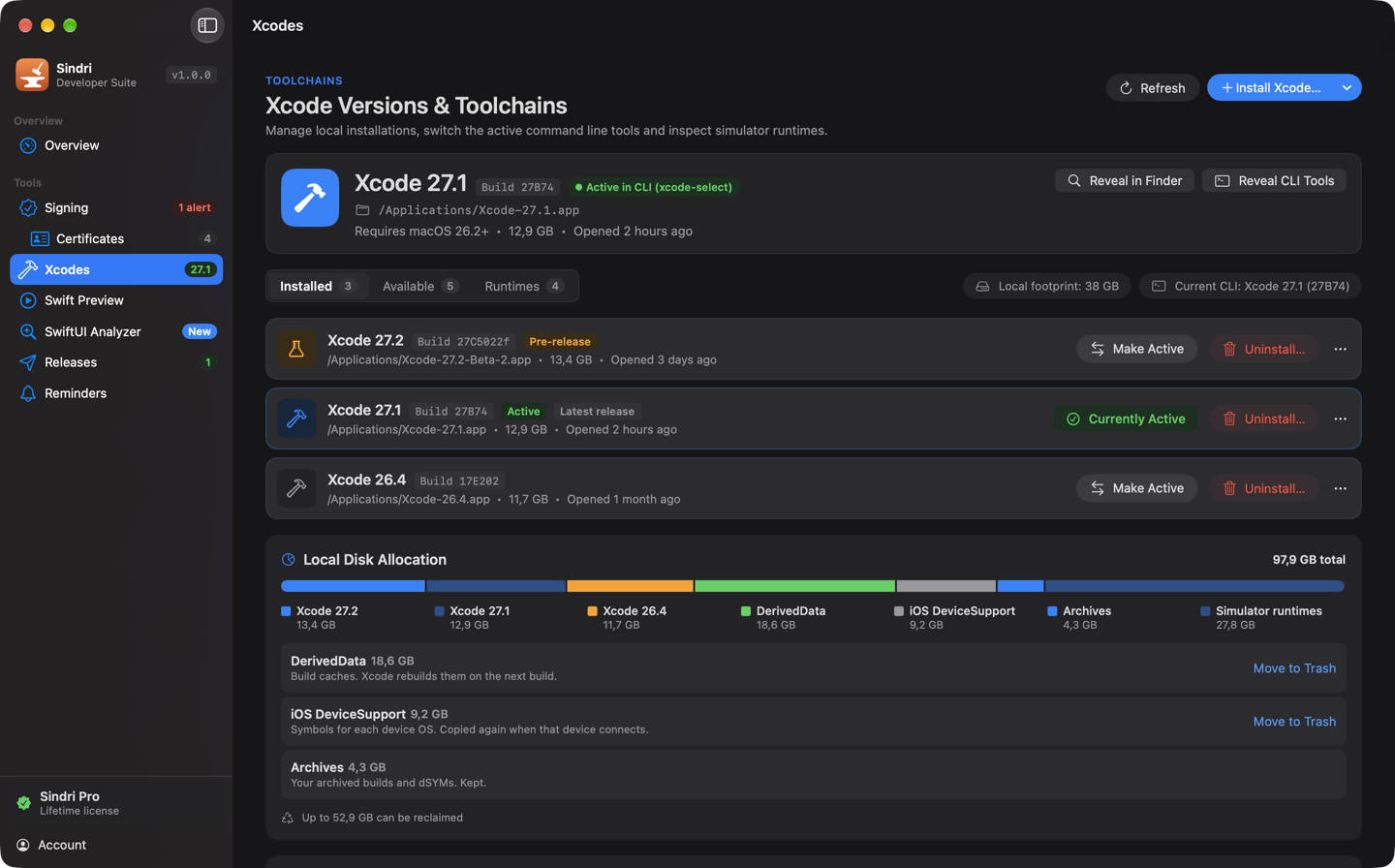
Task: Open more options for Xcode 26.4
Action: (1340, 488)
